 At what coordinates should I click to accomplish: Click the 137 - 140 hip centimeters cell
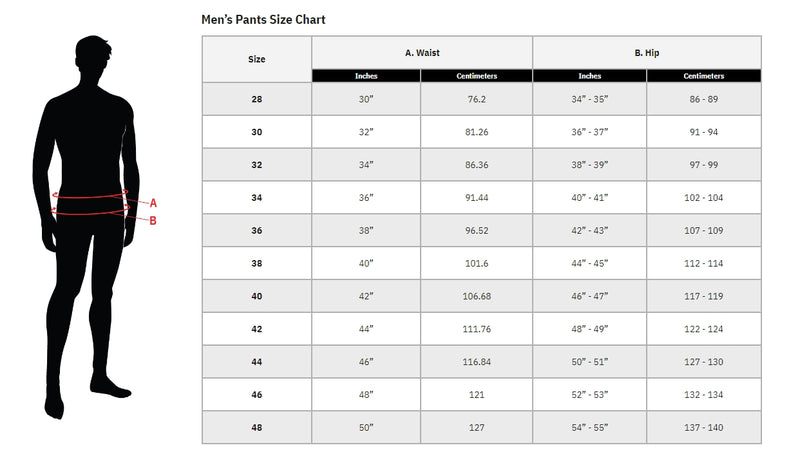tap(704, 427)
